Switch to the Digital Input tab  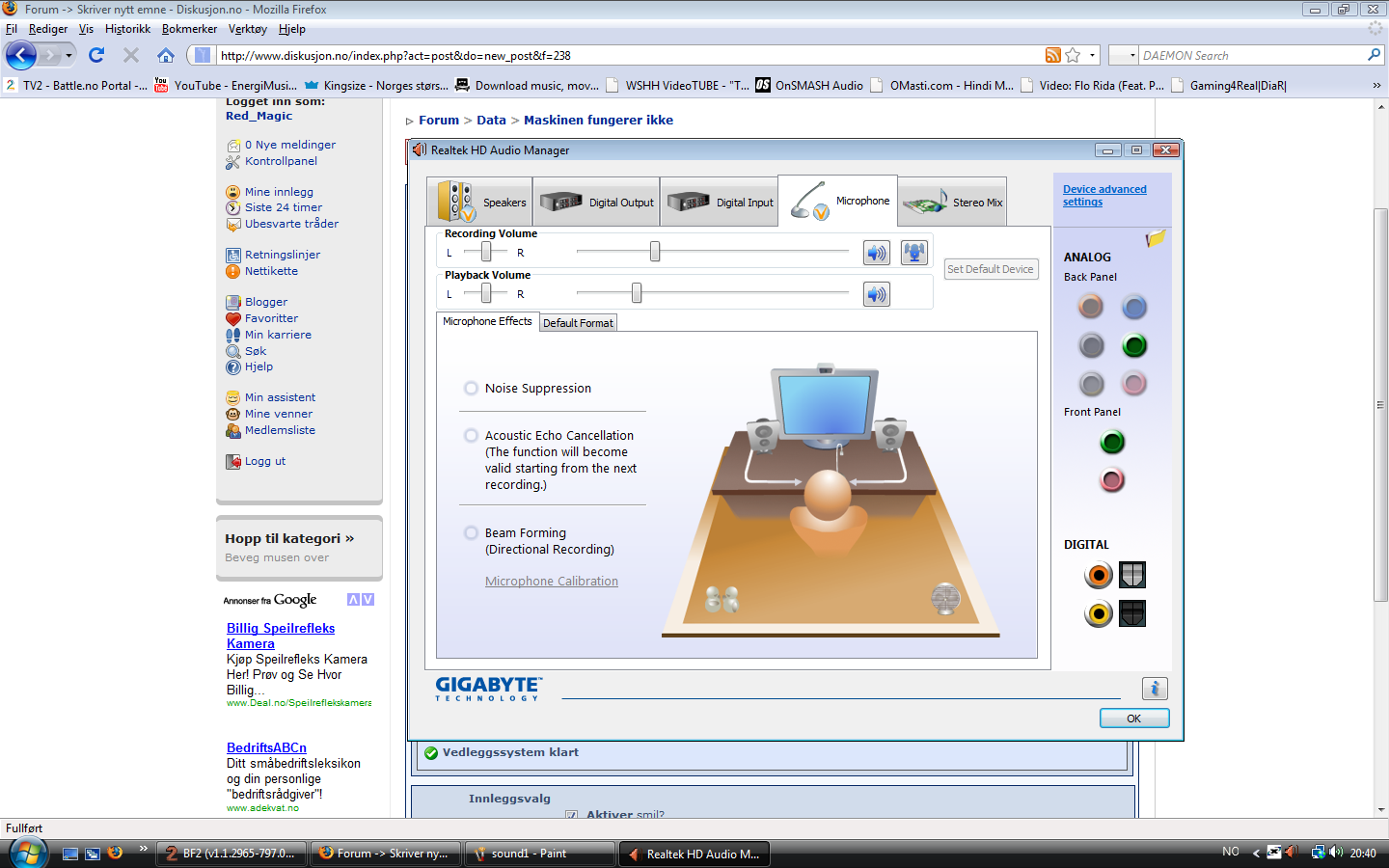click(x=719, y=202)
